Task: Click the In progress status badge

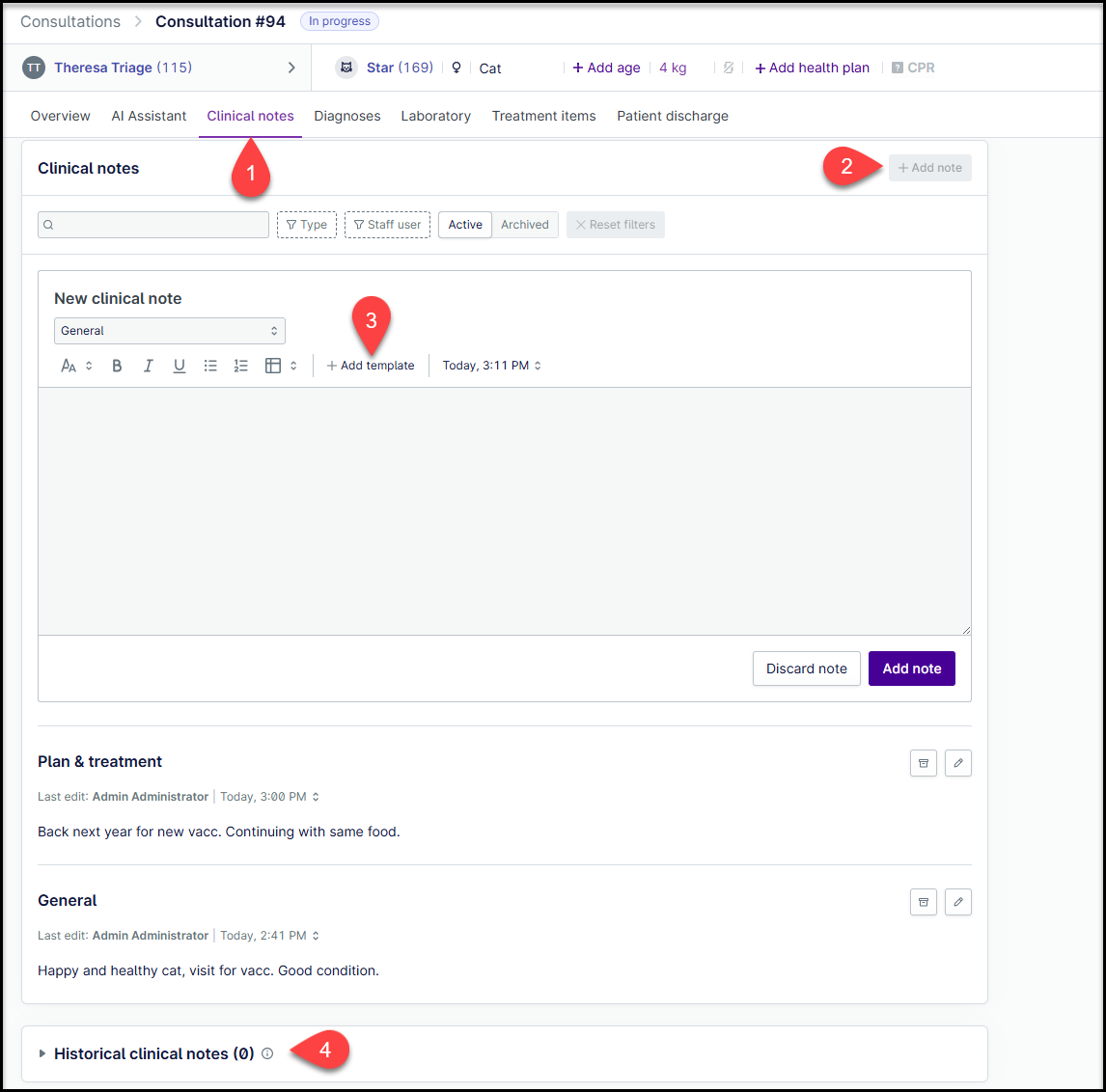Action: [340, 21]
